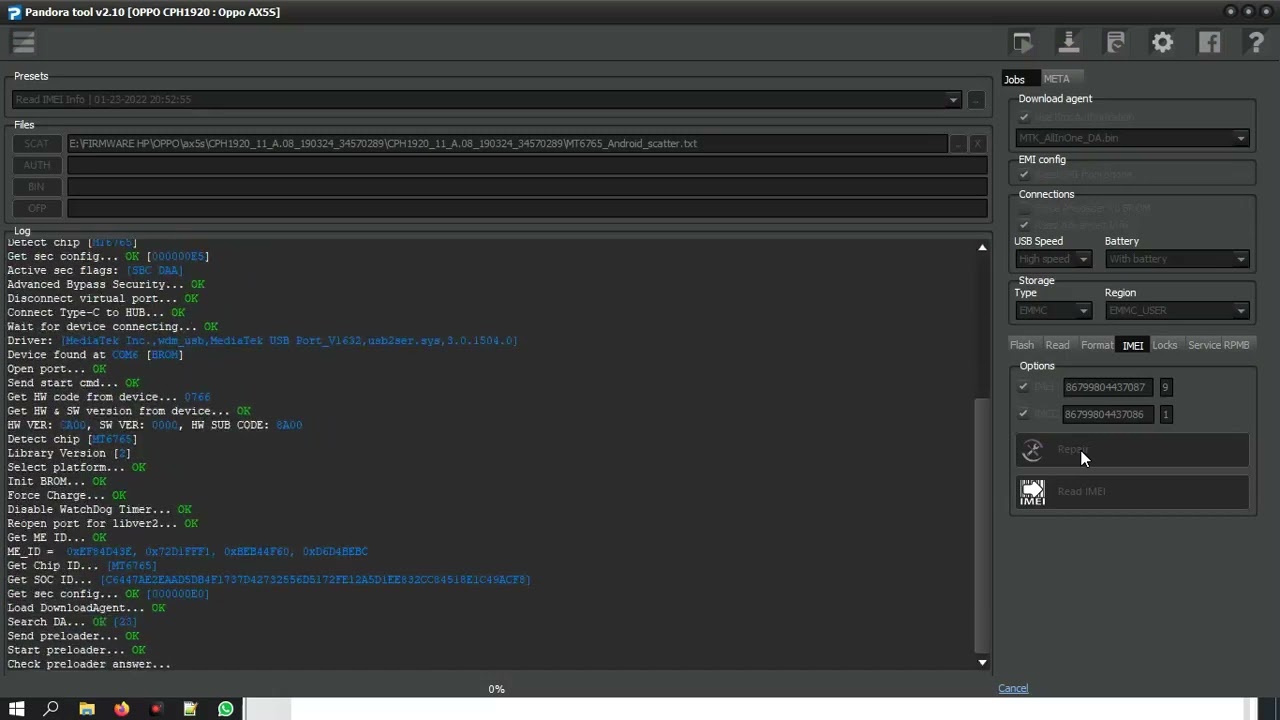Click the Read IMEI barcode icon

click(x=1032, y=491)
